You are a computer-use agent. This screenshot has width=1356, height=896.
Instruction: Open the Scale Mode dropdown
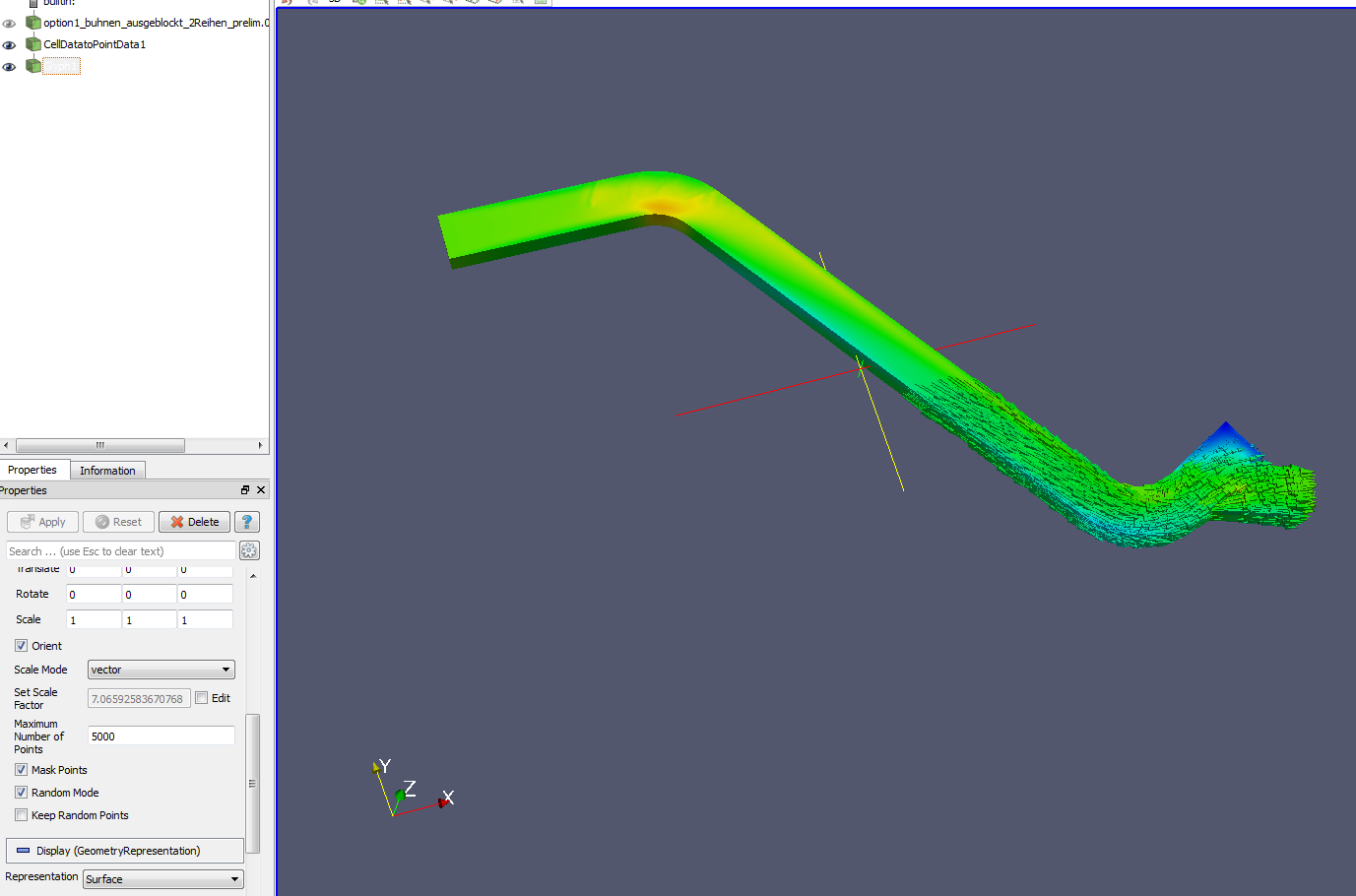[x=161, y=670]
